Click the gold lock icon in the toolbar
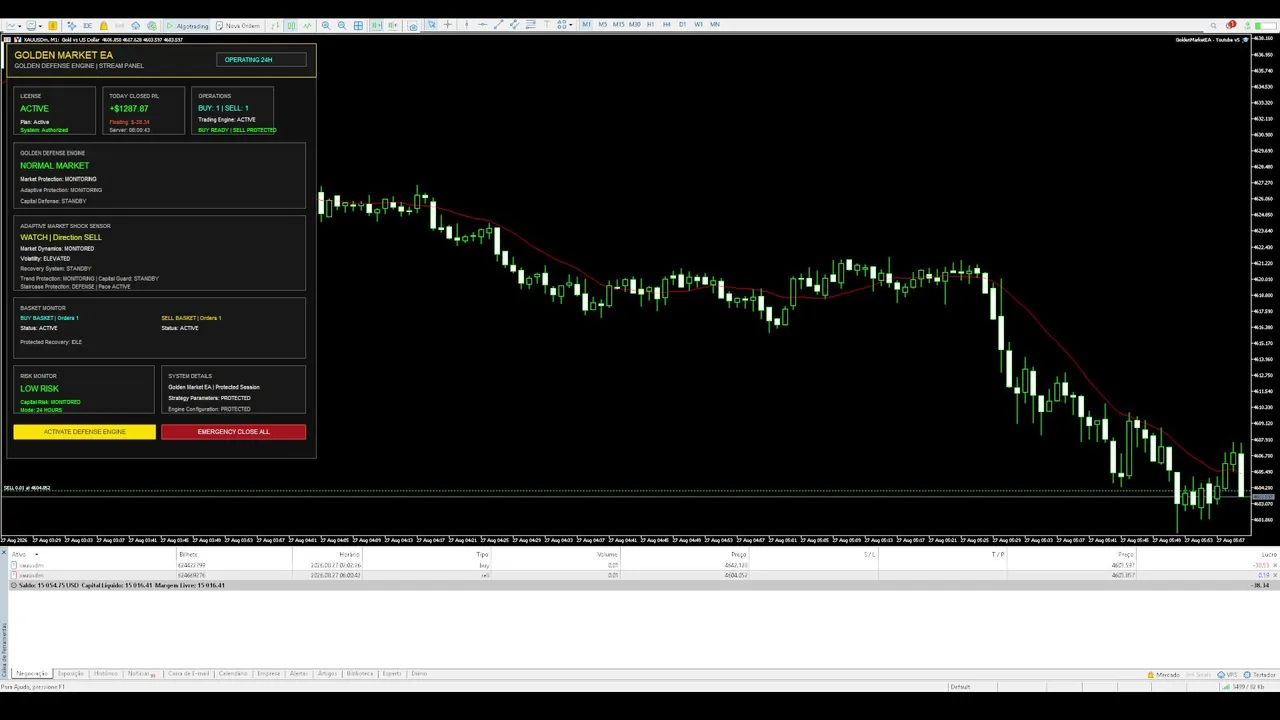 (x=104, y=26)
